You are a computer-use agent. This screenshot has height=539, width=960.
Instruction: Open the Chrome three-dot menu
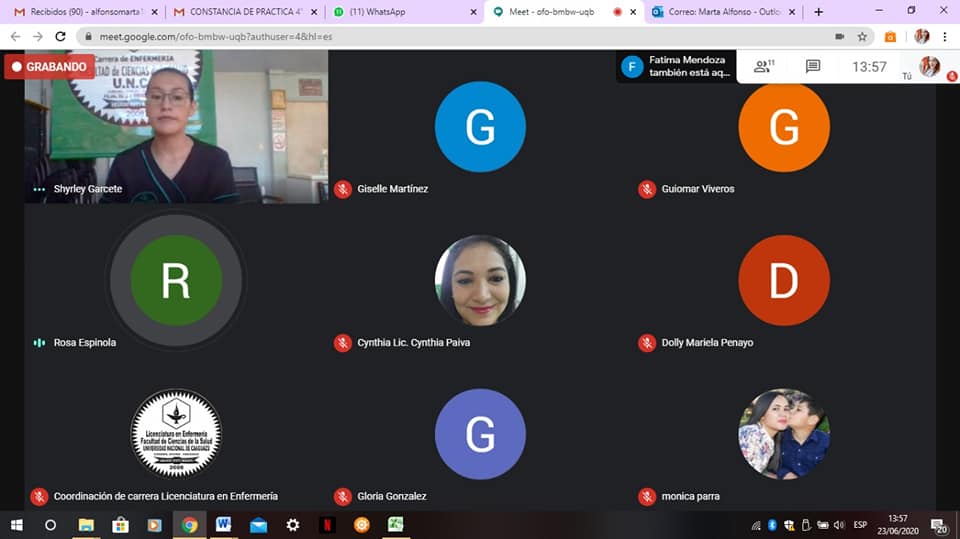click(x=945, y=37)
